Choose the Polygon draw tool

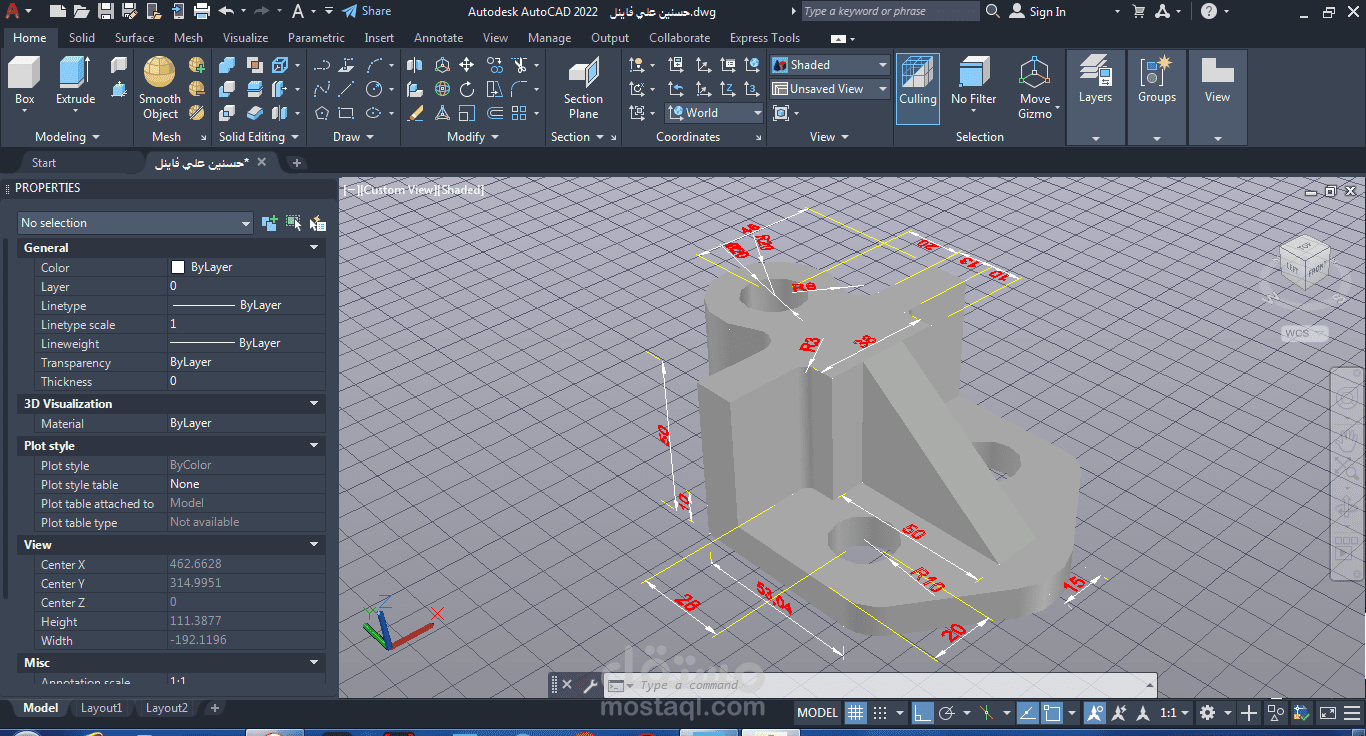click(x=321, y=113)
